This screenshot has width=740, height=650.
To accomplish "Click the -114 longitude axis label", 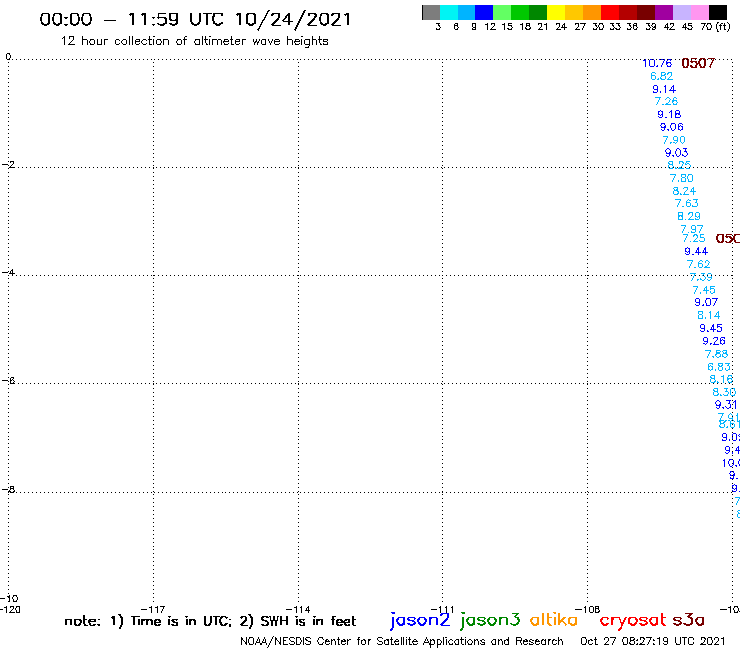I will [x=298, y=609].
